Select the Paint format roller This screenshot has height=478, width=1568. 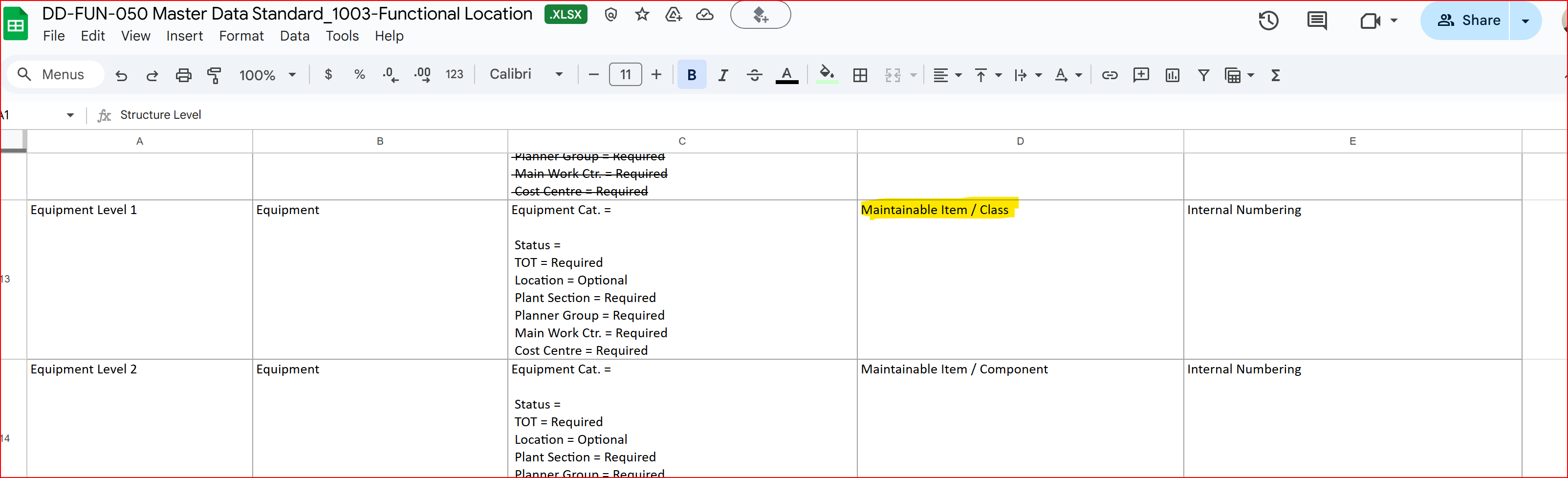tap(214, 75)
